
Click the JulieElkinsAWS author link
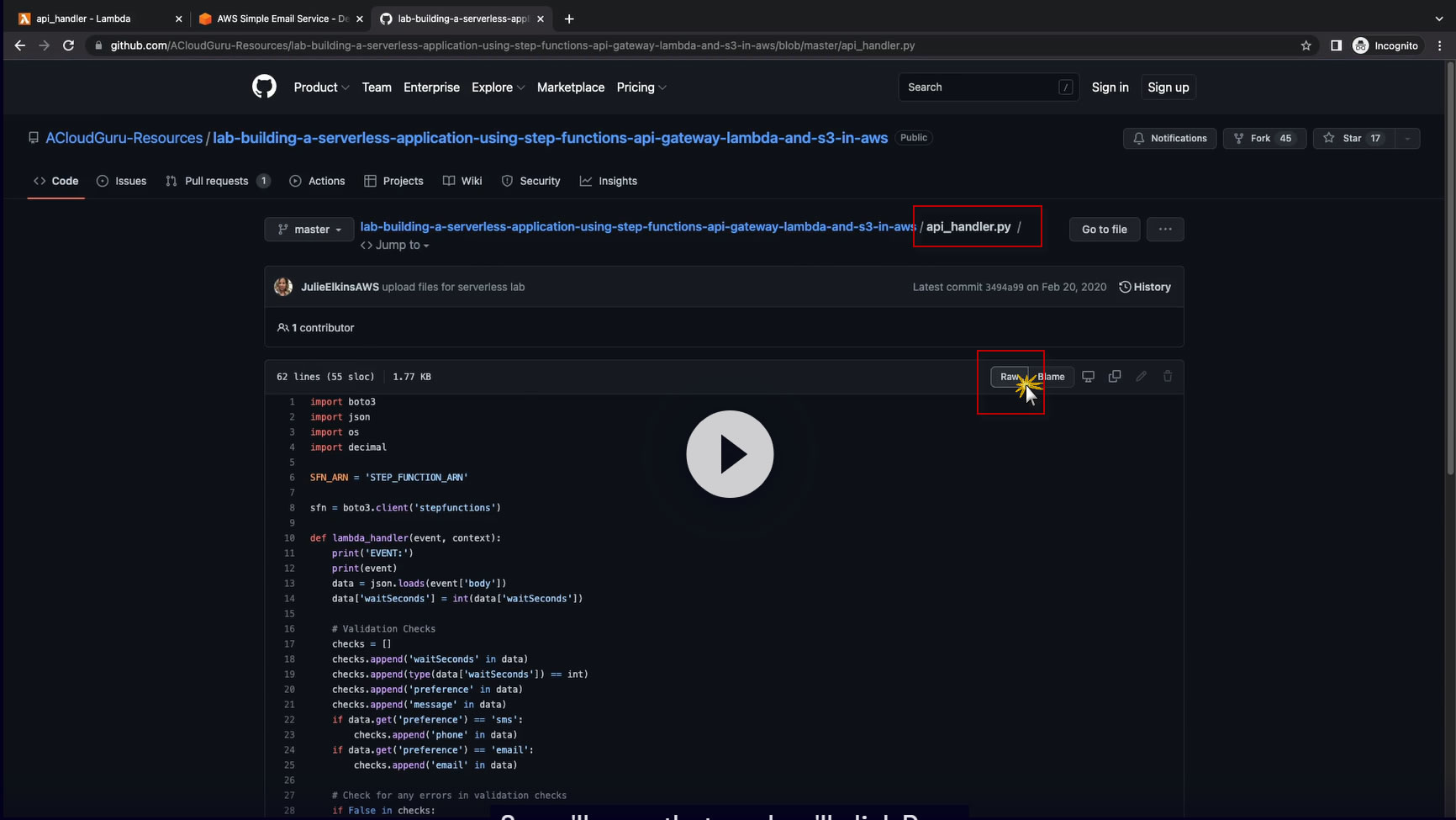coord(340,287)
